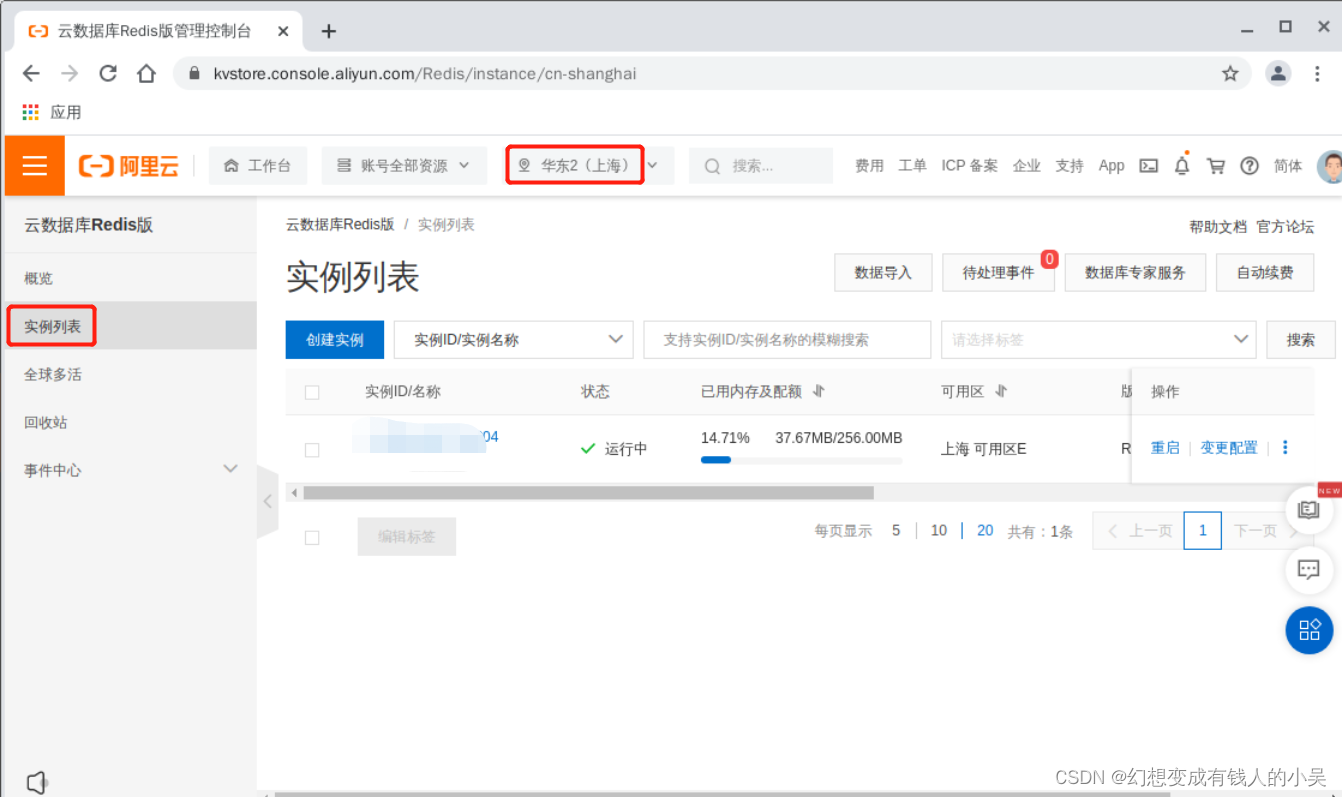Open the 请选择标签 tag dropdown
This screenshot has height=797, width=1342.
point(1099,340)
